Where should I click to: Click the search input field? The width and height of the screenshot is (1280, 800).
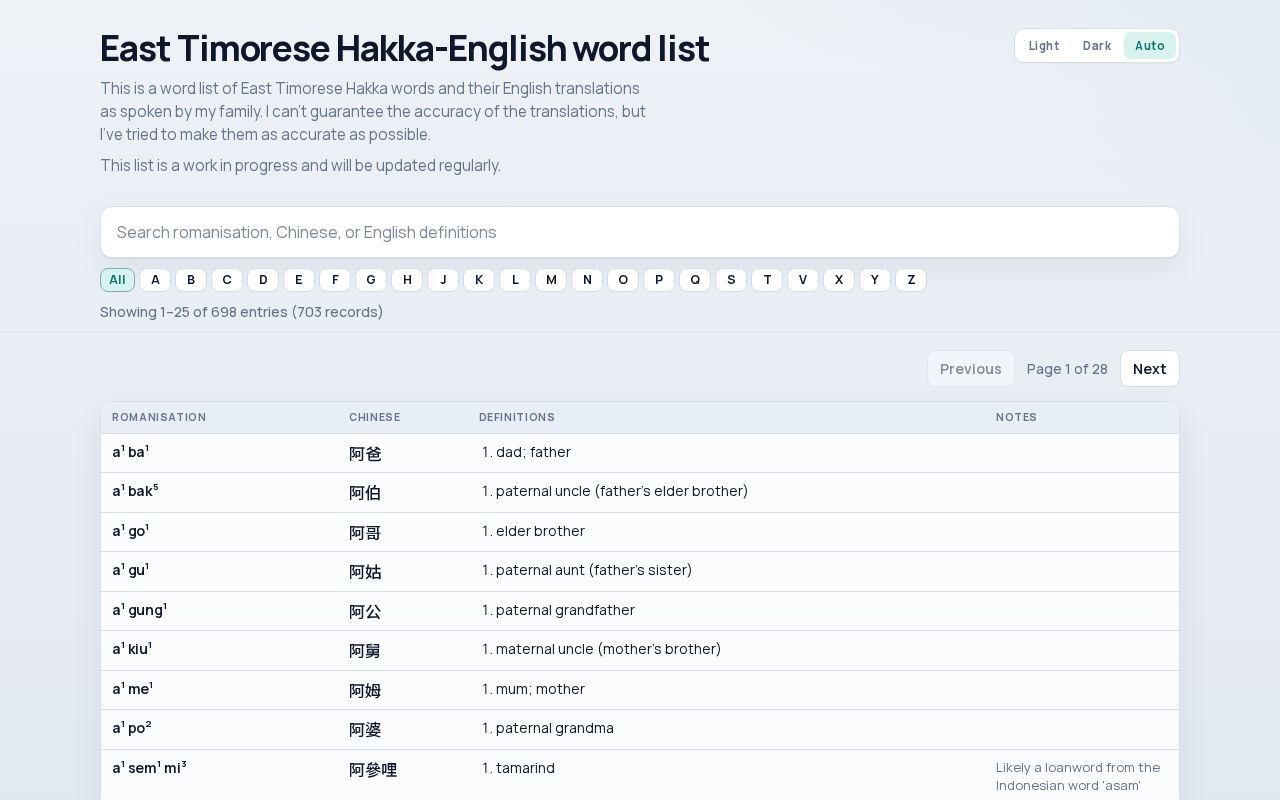tap(640, 232)
